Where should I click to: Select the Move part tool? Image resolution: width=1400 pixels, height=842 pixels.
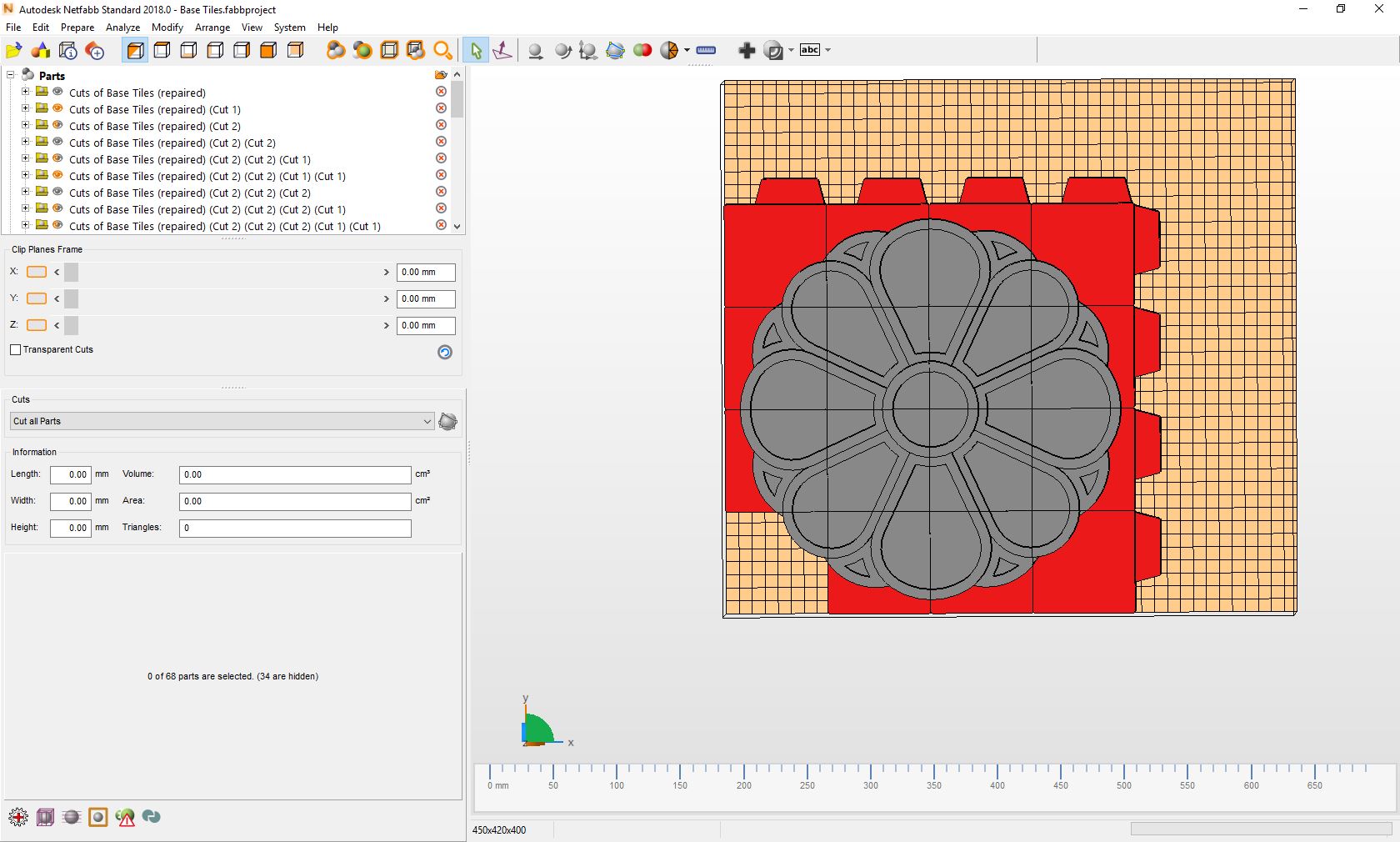535,50
